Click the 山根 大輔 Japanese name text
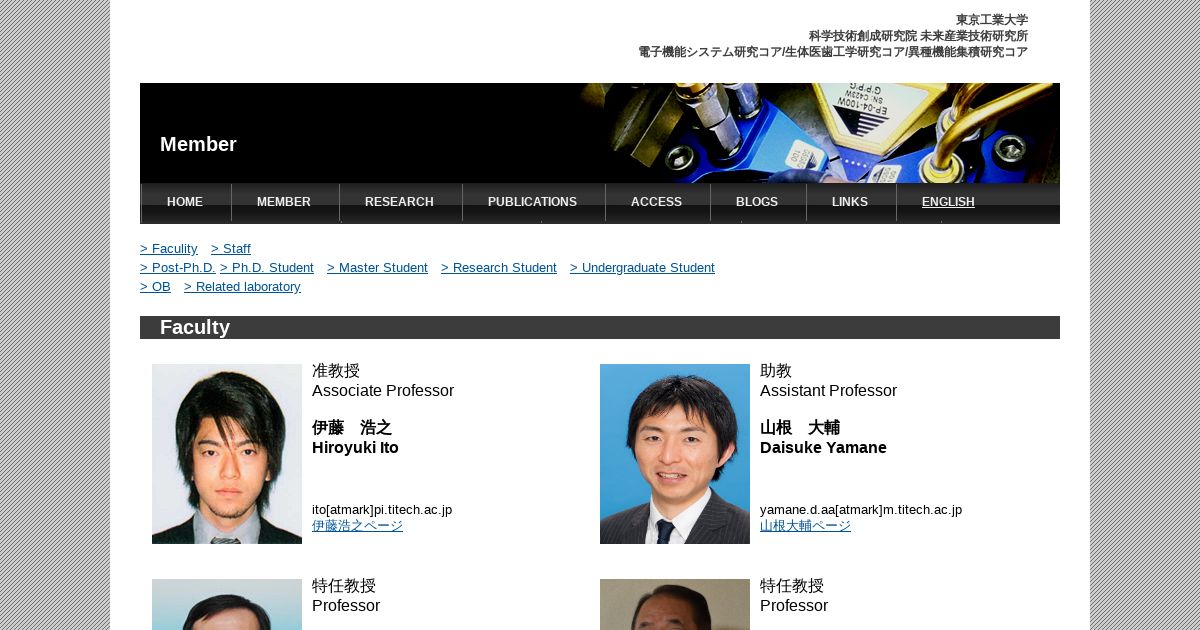Image resolution: width=1200 pixels, height=630 pixels. pos(800,428)
